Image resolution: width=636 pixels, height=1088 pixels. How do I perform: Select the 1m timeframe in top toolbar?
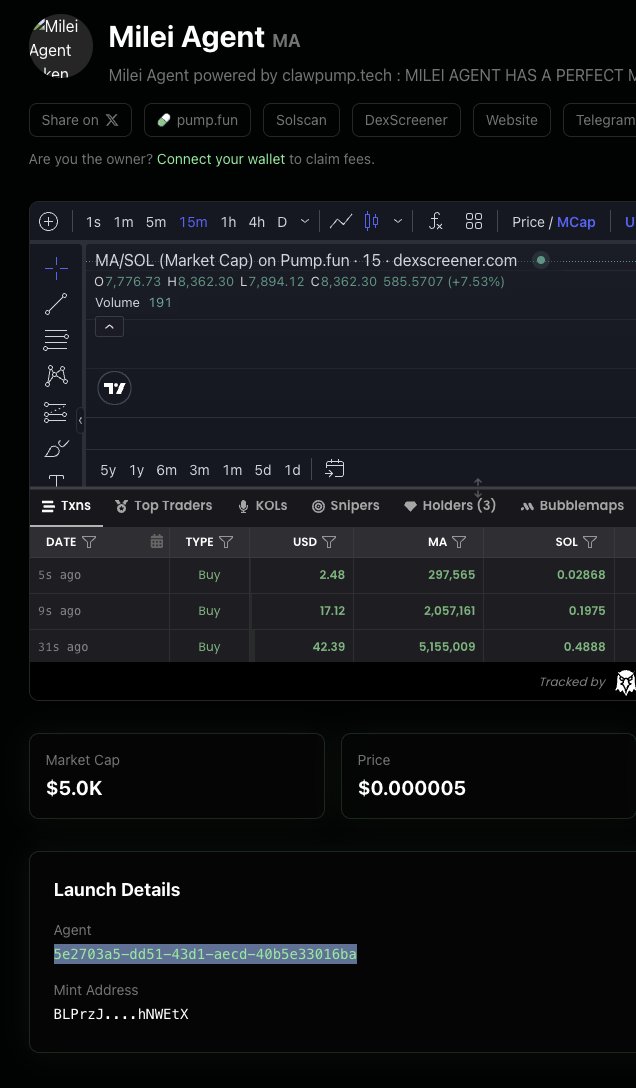[x=123, y=222]
